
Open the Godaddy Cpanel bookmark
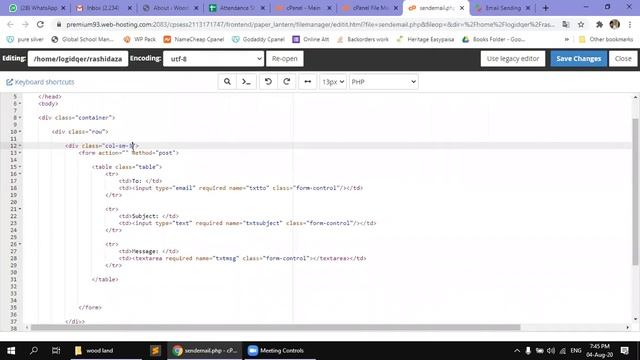[x=258, y=39]
